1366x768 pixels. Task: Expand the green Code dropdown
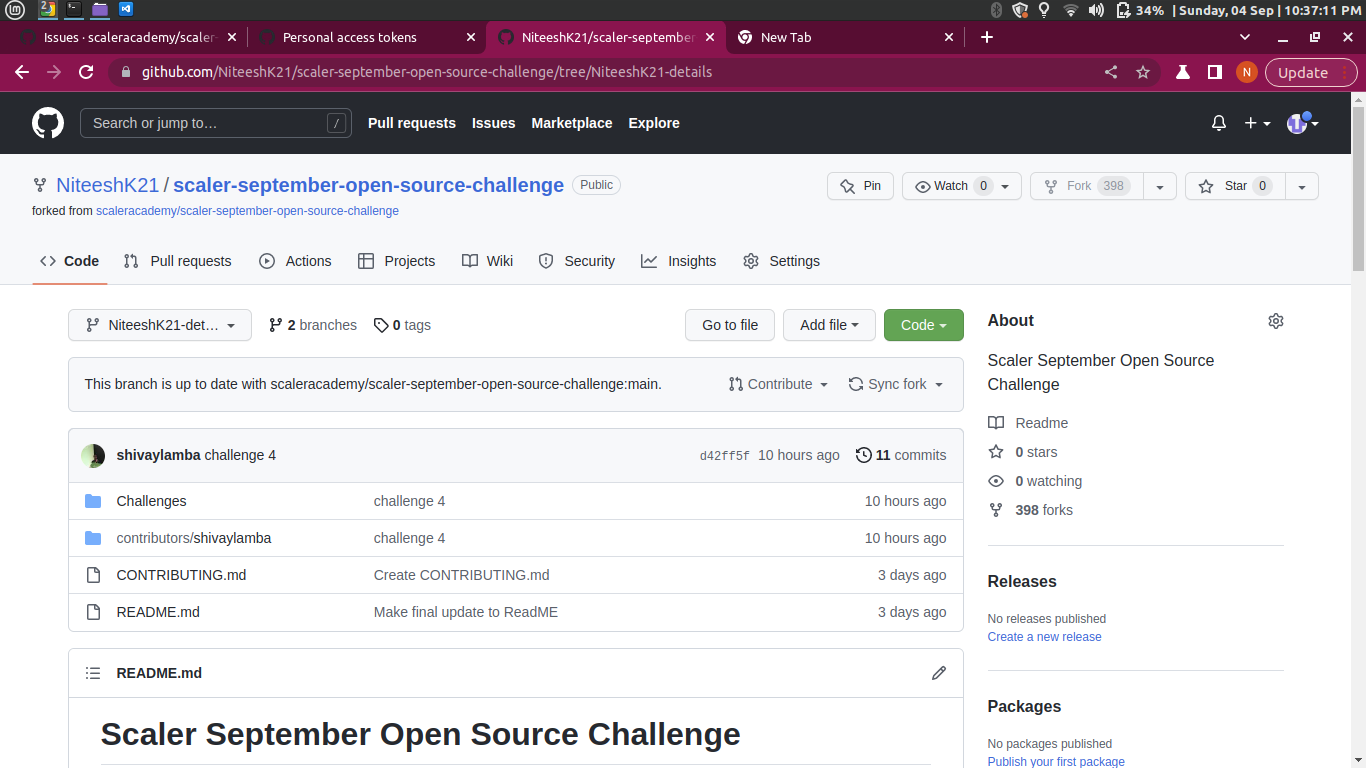click(x=922, y=324)
